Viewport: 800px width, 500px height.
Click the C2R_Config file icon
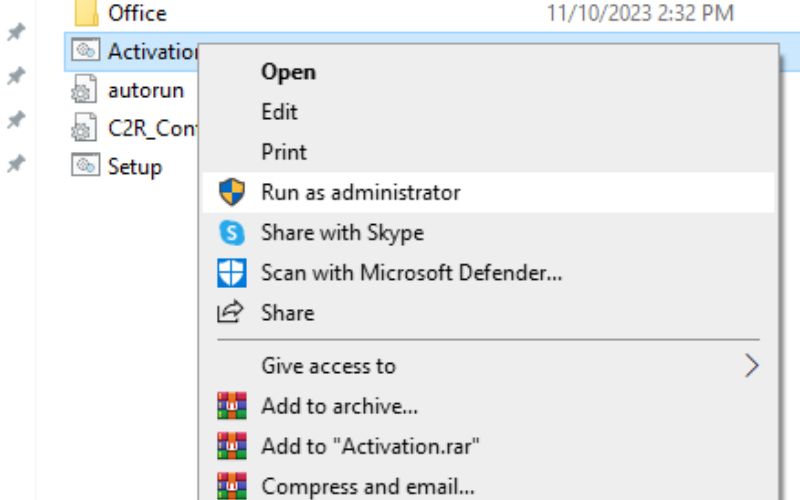(84, 127)
